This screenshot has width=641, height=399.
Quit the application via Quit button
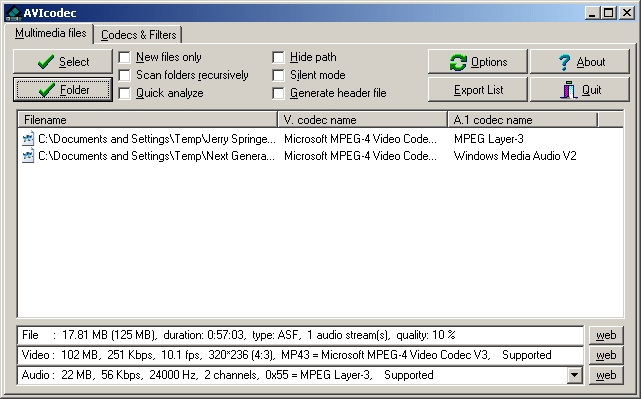pyautogui.click(x=580, y=90)
